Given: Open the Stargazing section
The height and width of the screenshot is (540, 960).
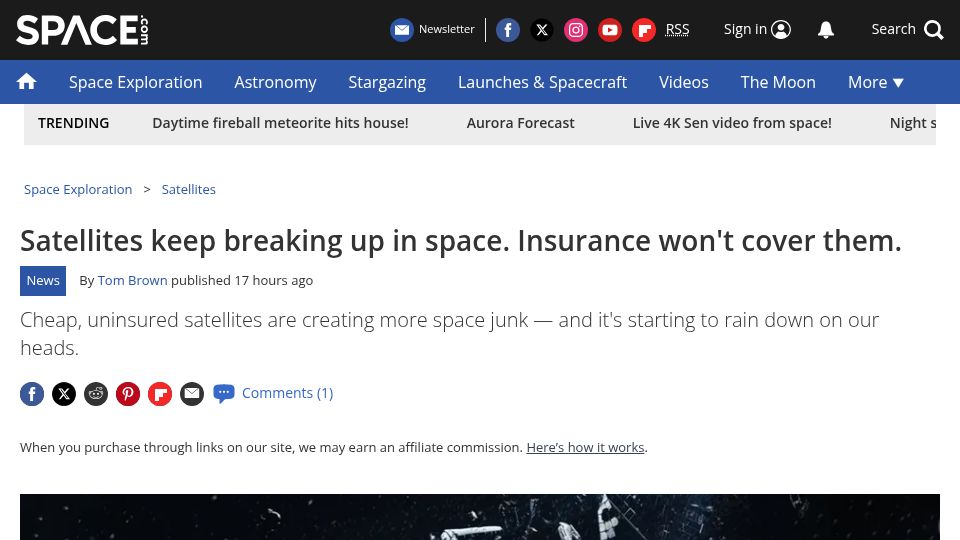Looking at the screenshot, I should pyautogui.click(x=387, y=82).
